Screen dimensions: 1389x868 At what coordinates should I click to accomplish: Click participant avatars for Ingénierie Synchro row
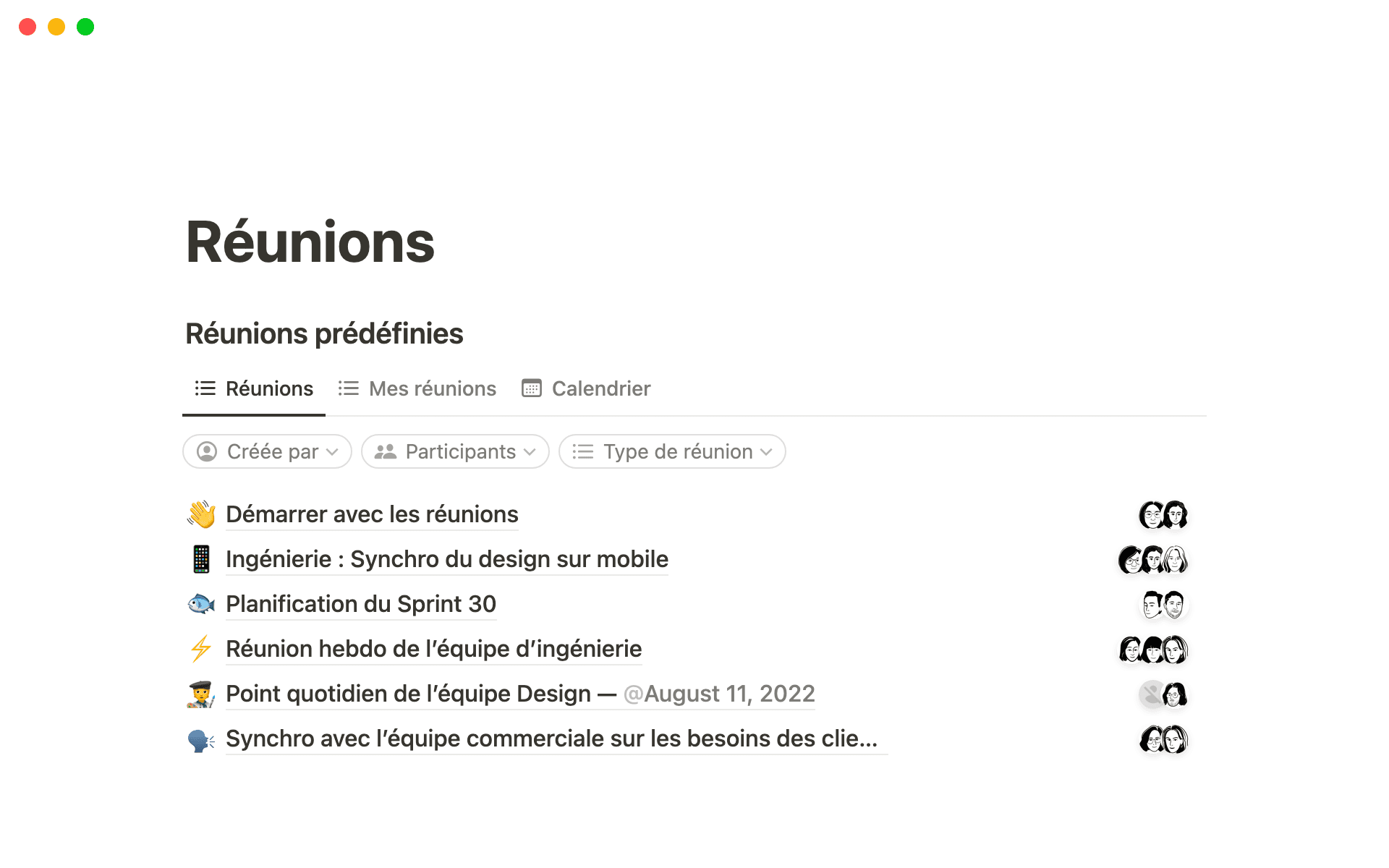(x=1153, y=560)
